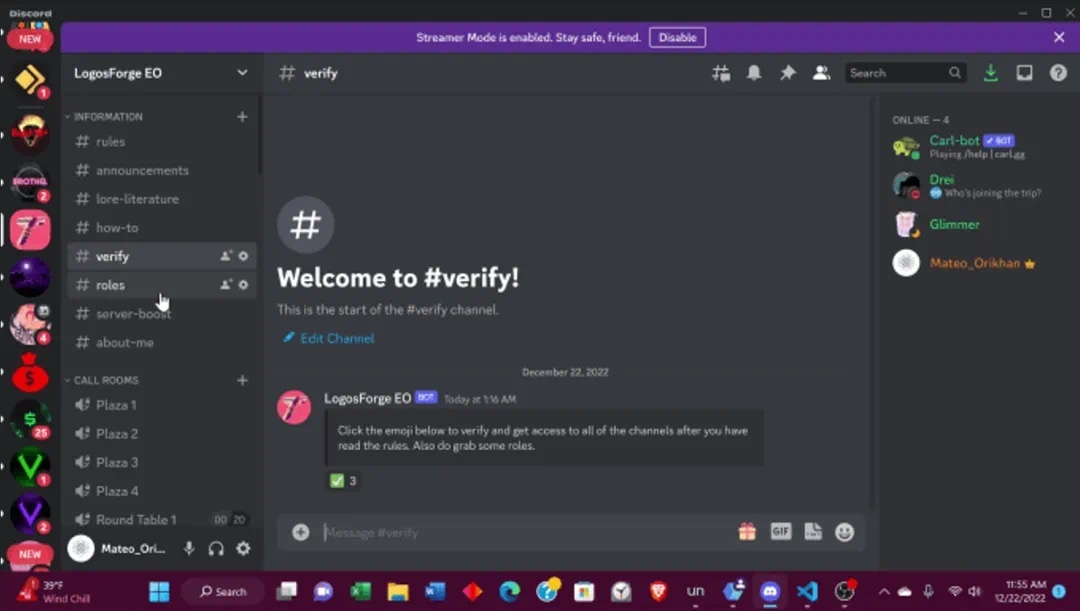Join Plaza 2 voice channel

(x=162, y=434)
